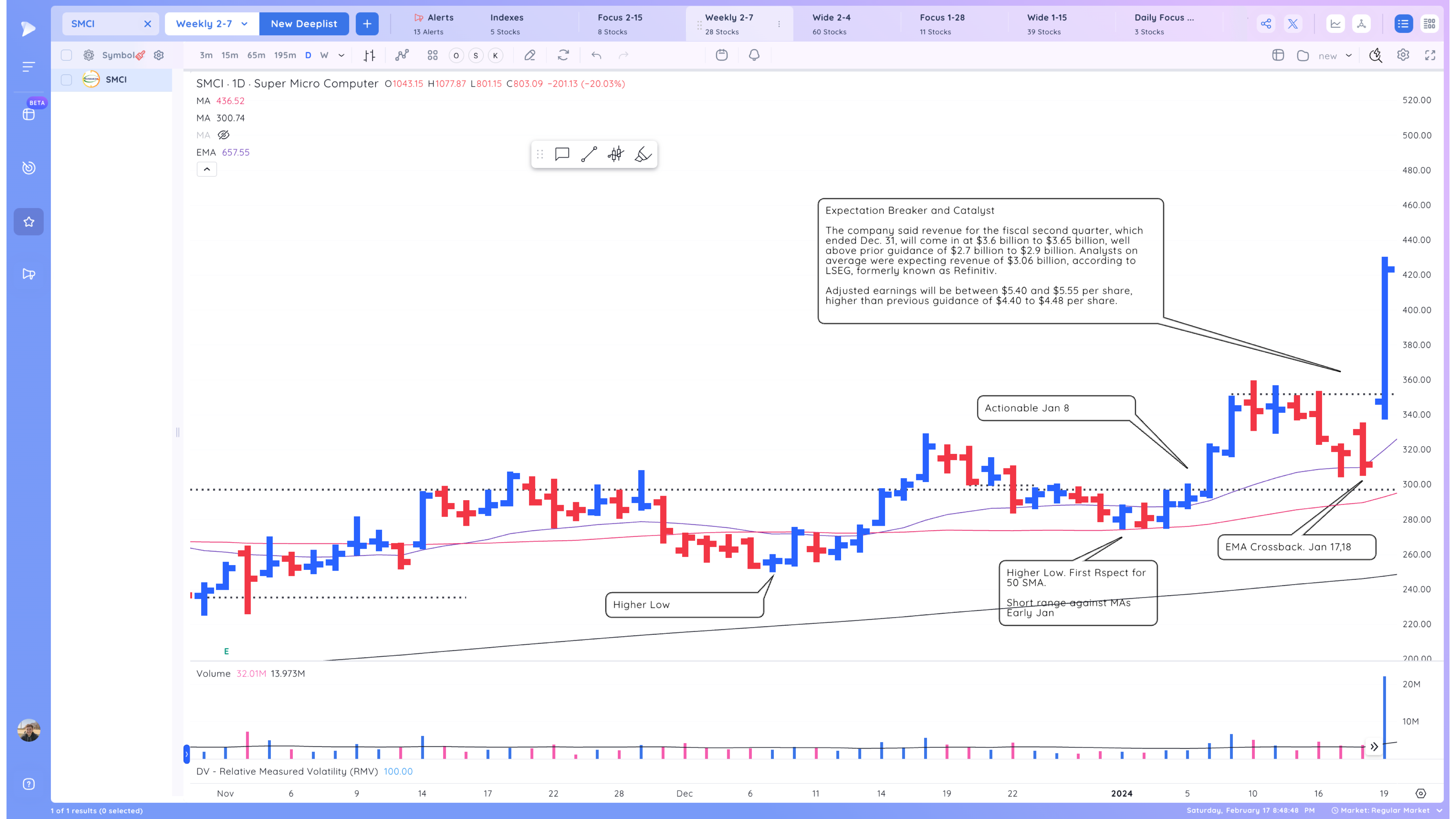Collapse the indicator legend chevron
Screen dimensions: 1456x819
tap(207, 169)
